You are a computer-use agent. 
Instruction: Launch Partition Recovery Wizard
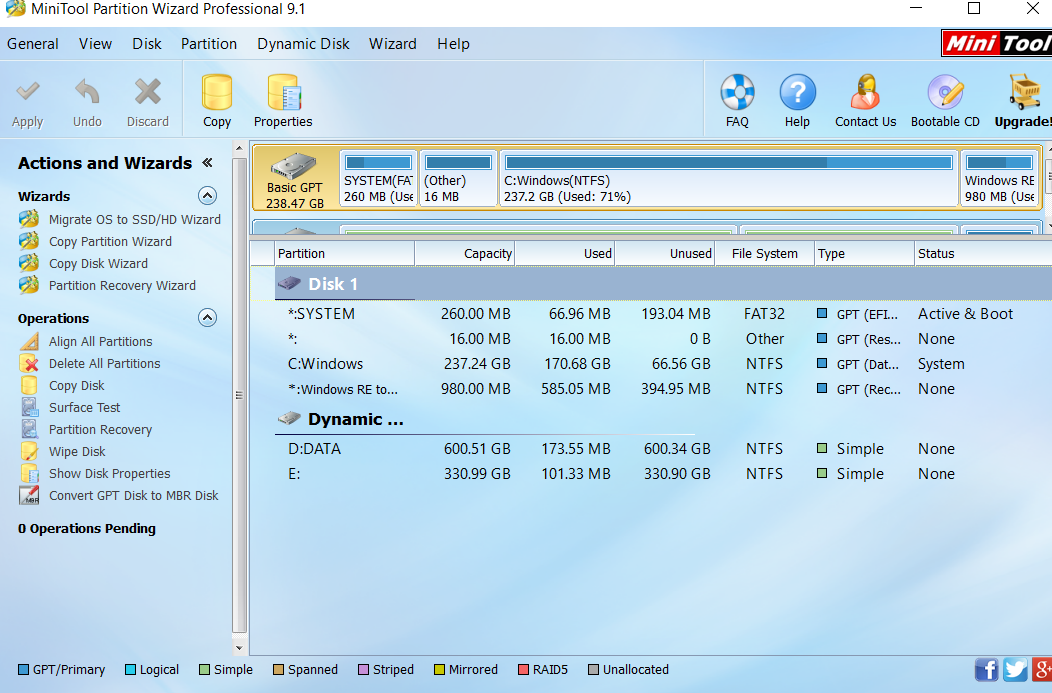point(122,286)
